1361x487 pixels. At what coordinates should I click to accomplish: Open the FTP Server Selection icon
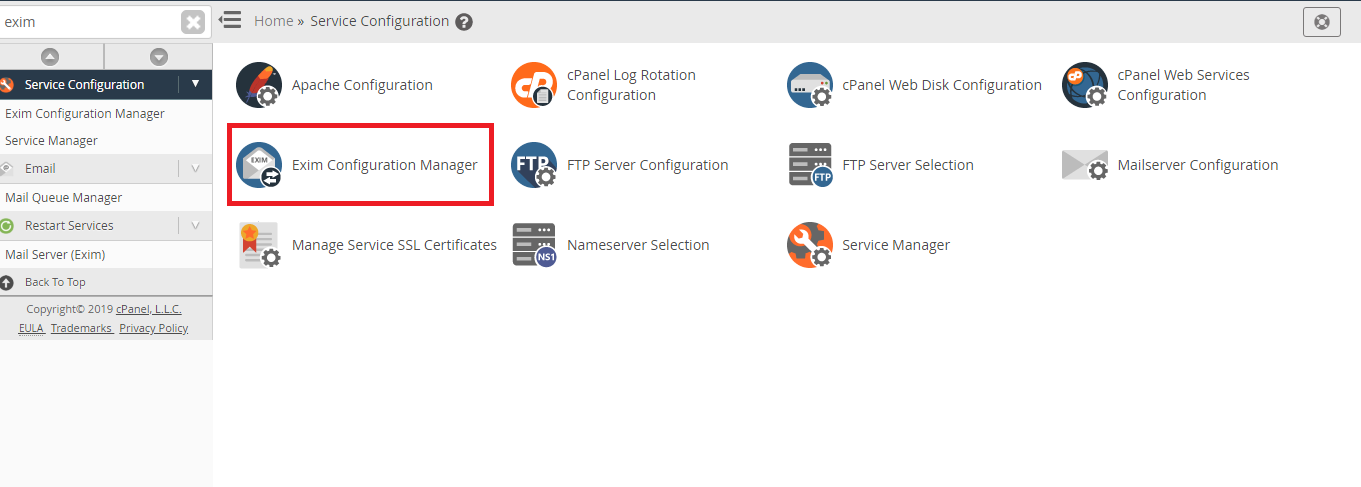[x=810, y=165]
